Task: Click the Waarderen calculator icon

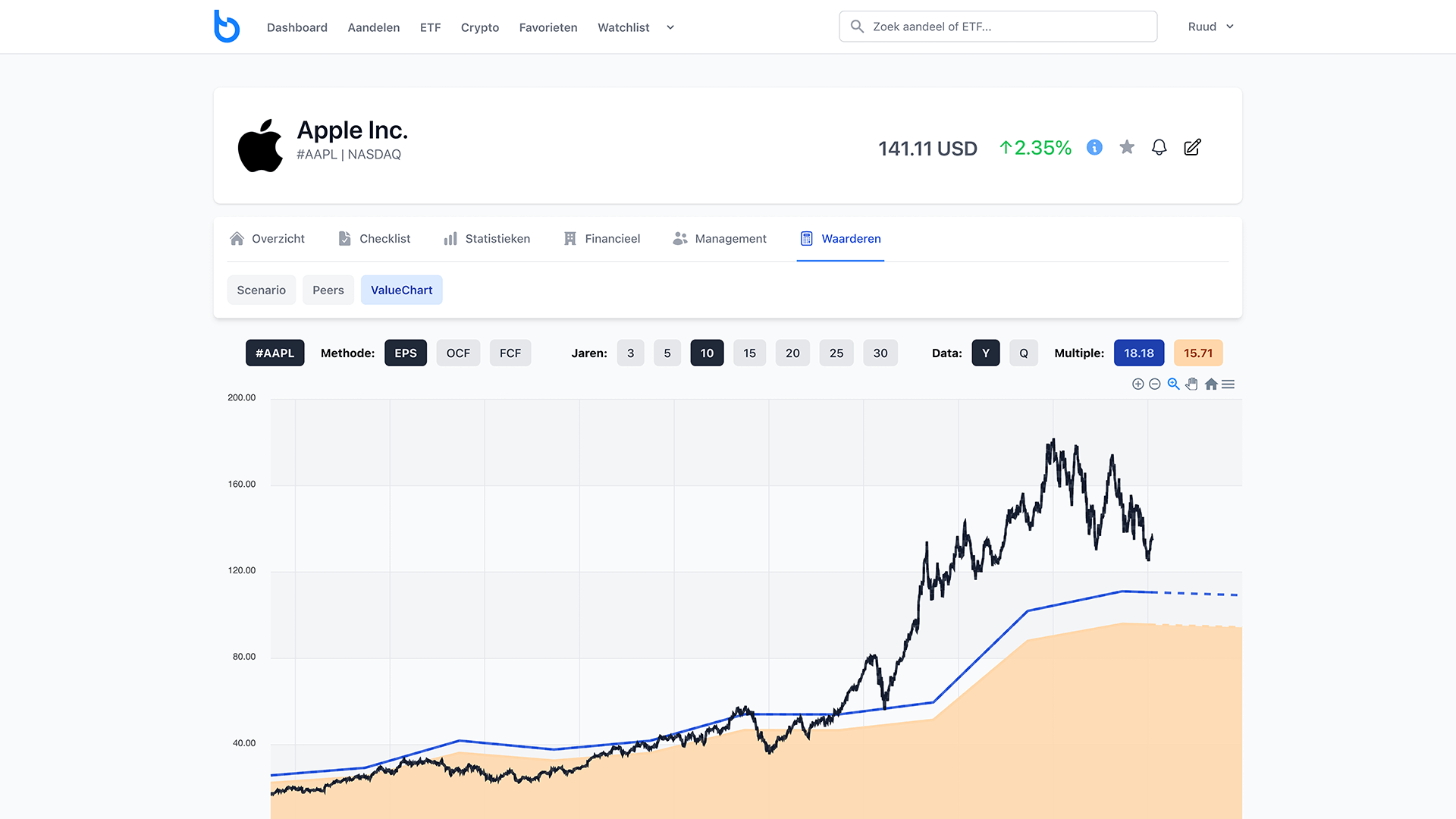Action: click(x=807, y=239)
